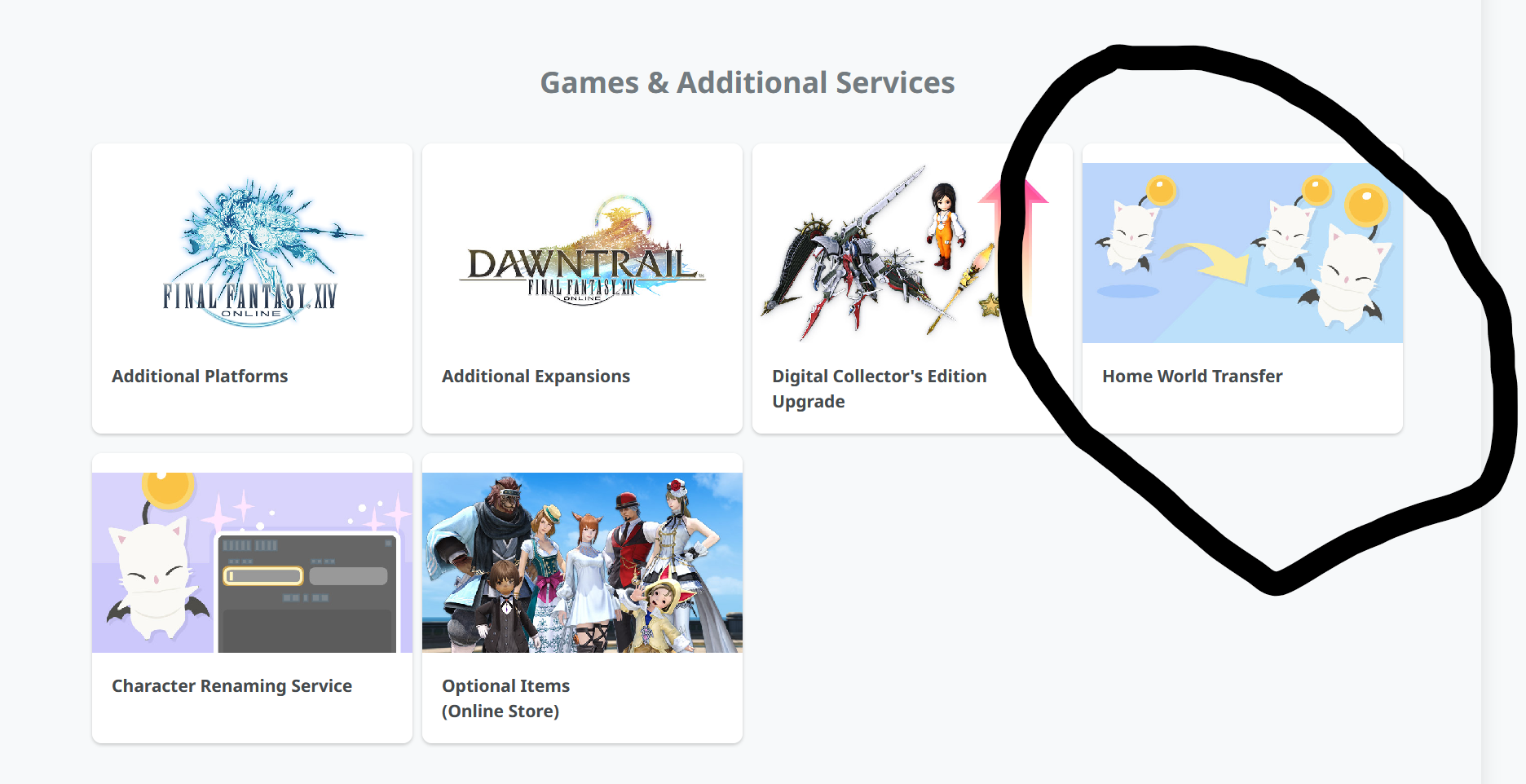Click the Games & Additional Services heading

point(747,83)
